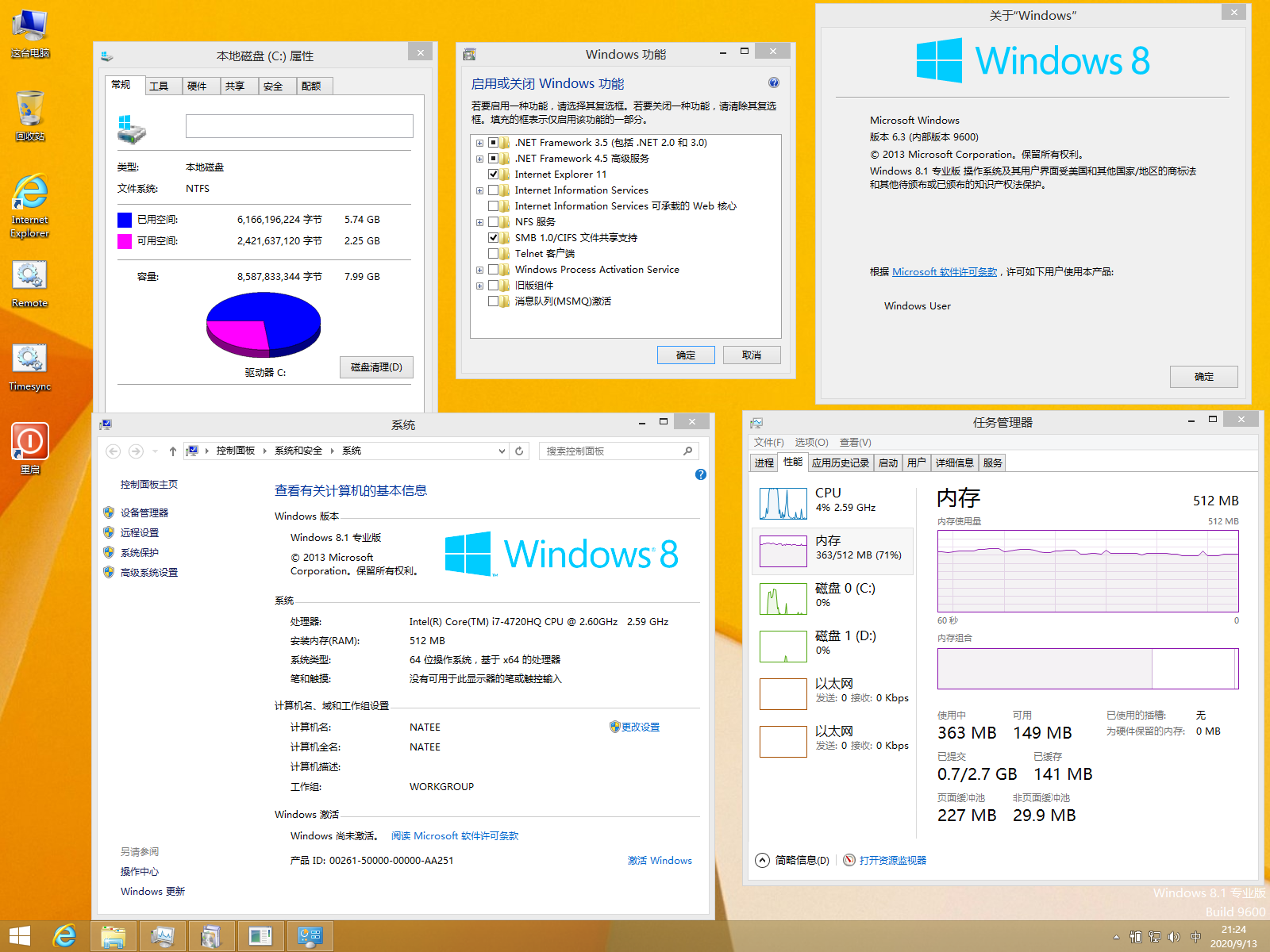The image size is (1270, 952).
Task: Expand the .NET Framework 3.5 tree node
Action: (x=479, y=144)
